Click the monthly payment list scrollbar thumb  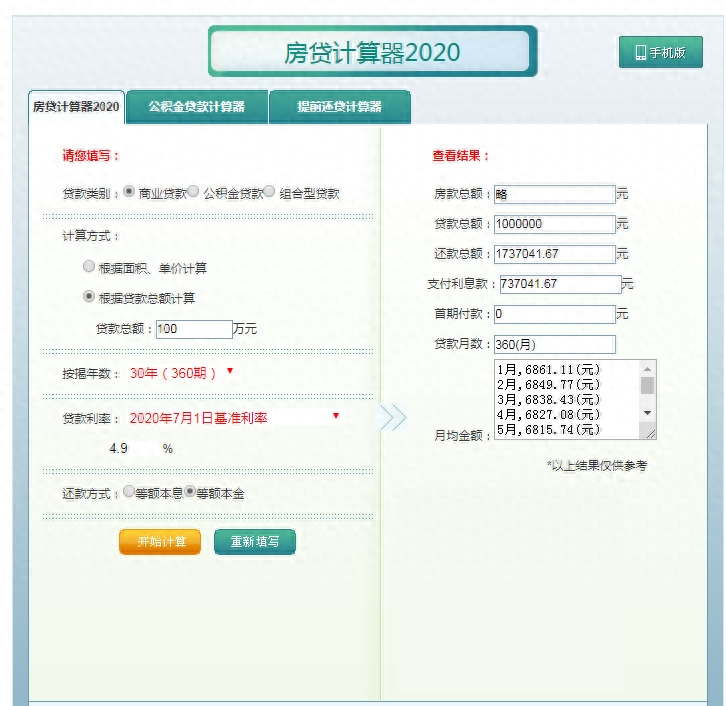(647, 386)
